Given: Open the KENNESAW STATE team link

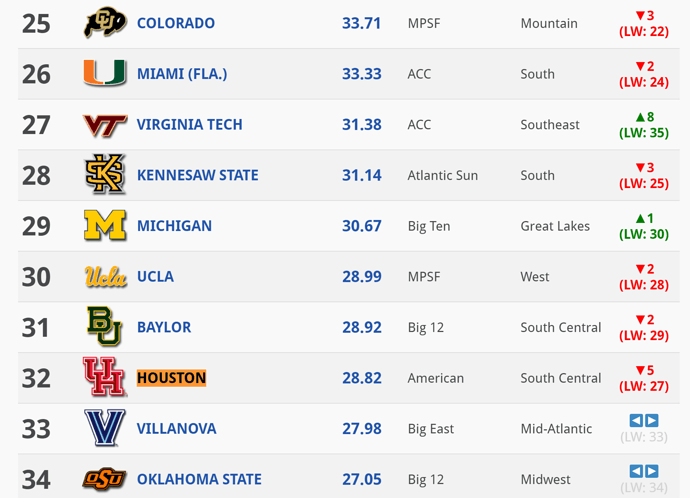Looking at the screenshot, I should (197, 175).
